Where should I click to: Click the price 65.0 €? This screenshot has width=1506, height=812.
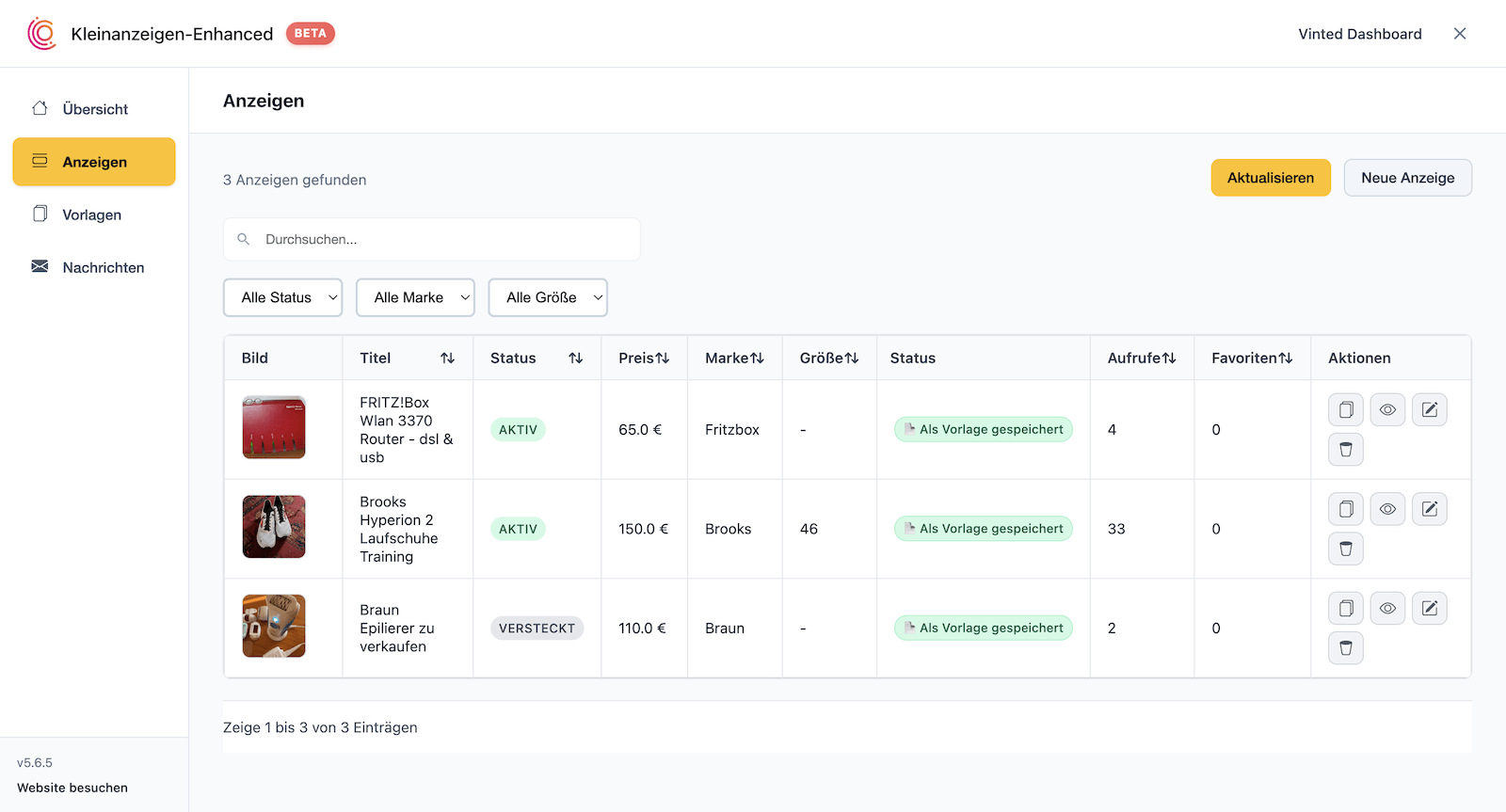click(x=640, y=430)
